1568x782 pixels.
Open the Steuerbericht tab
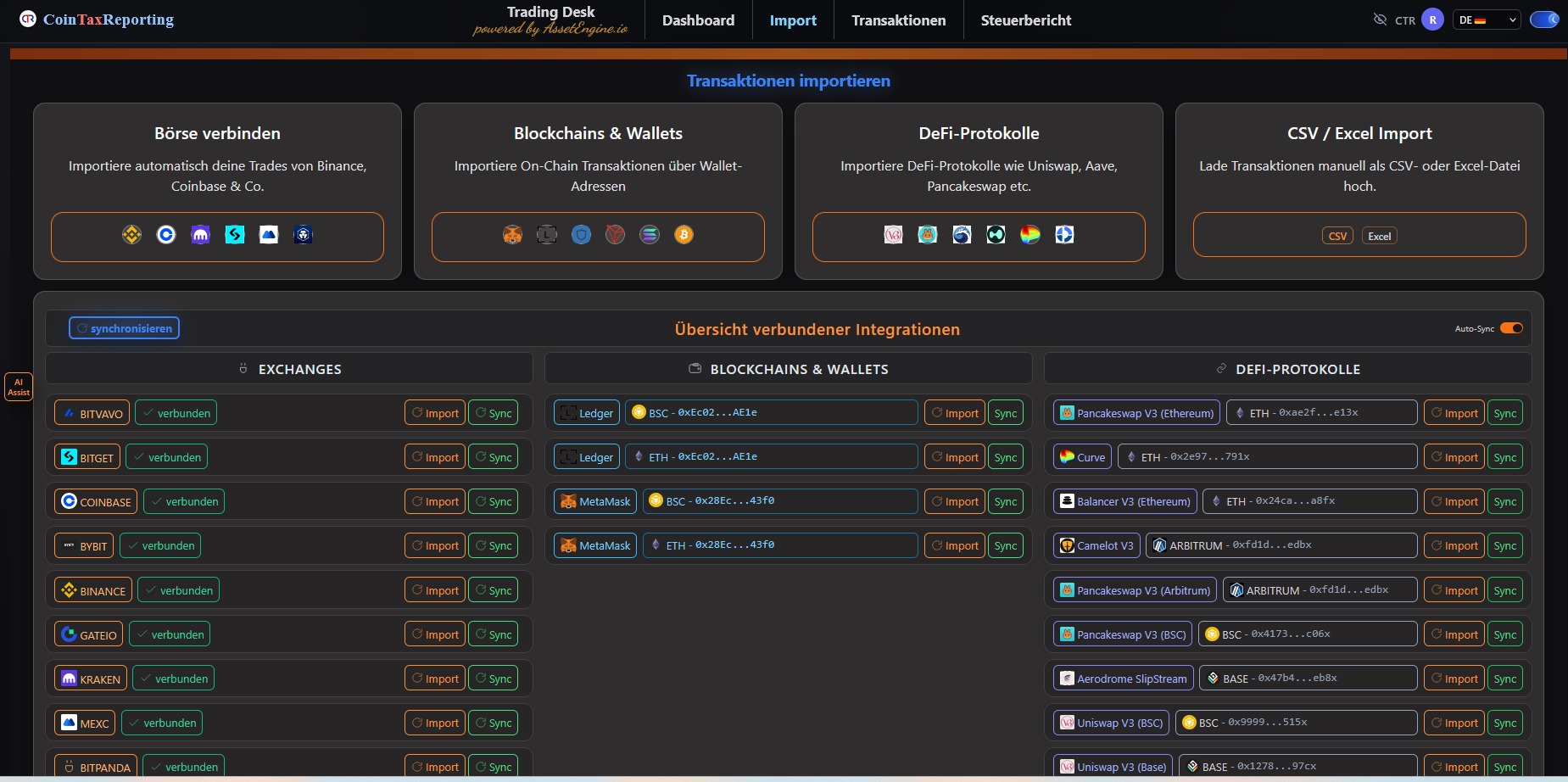(x=1026, y=20)
